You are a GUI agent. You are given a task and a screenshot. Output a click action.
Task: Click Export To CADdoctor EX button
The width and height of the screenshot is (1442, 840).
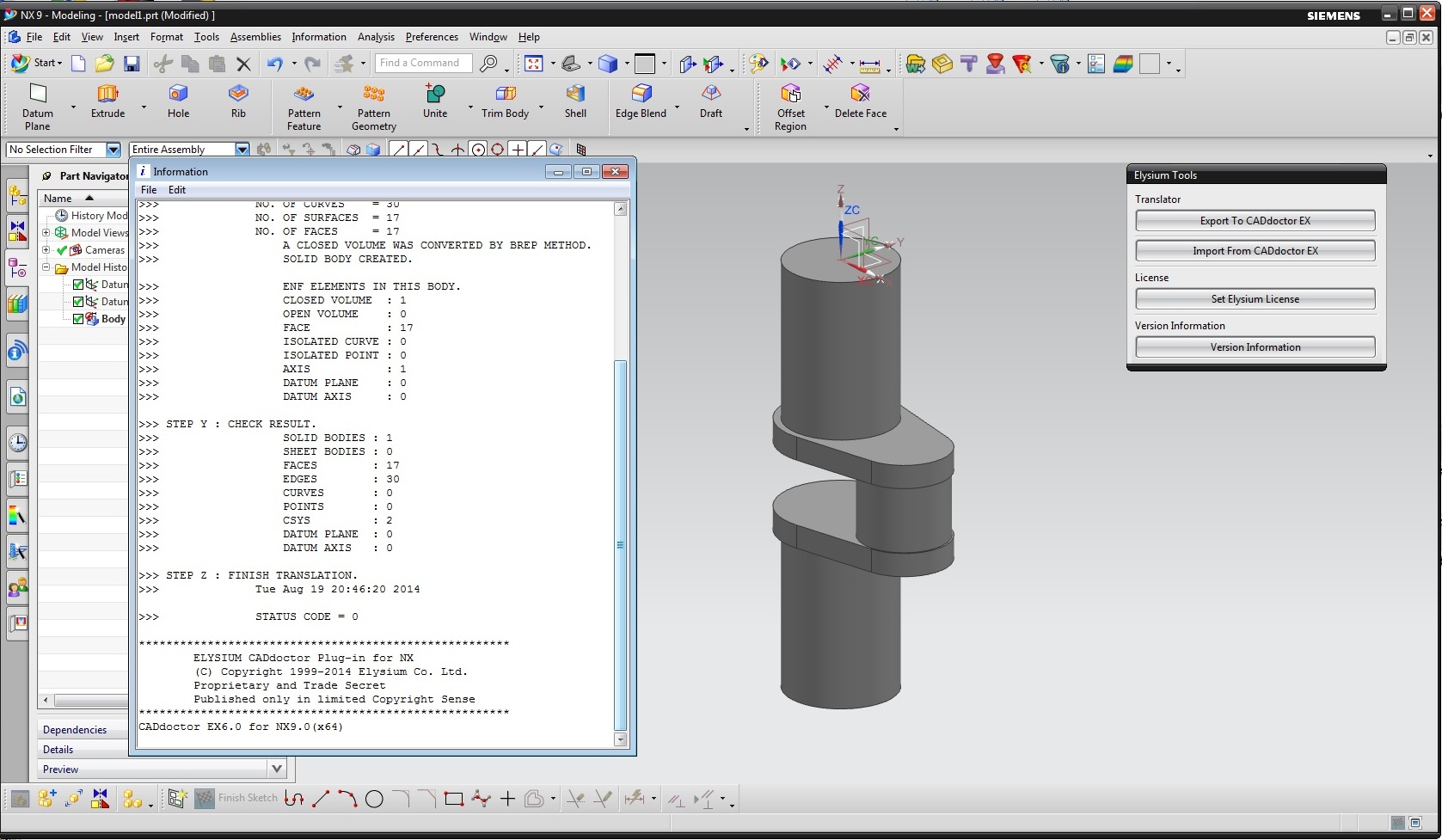click(x=1255, y=221)
